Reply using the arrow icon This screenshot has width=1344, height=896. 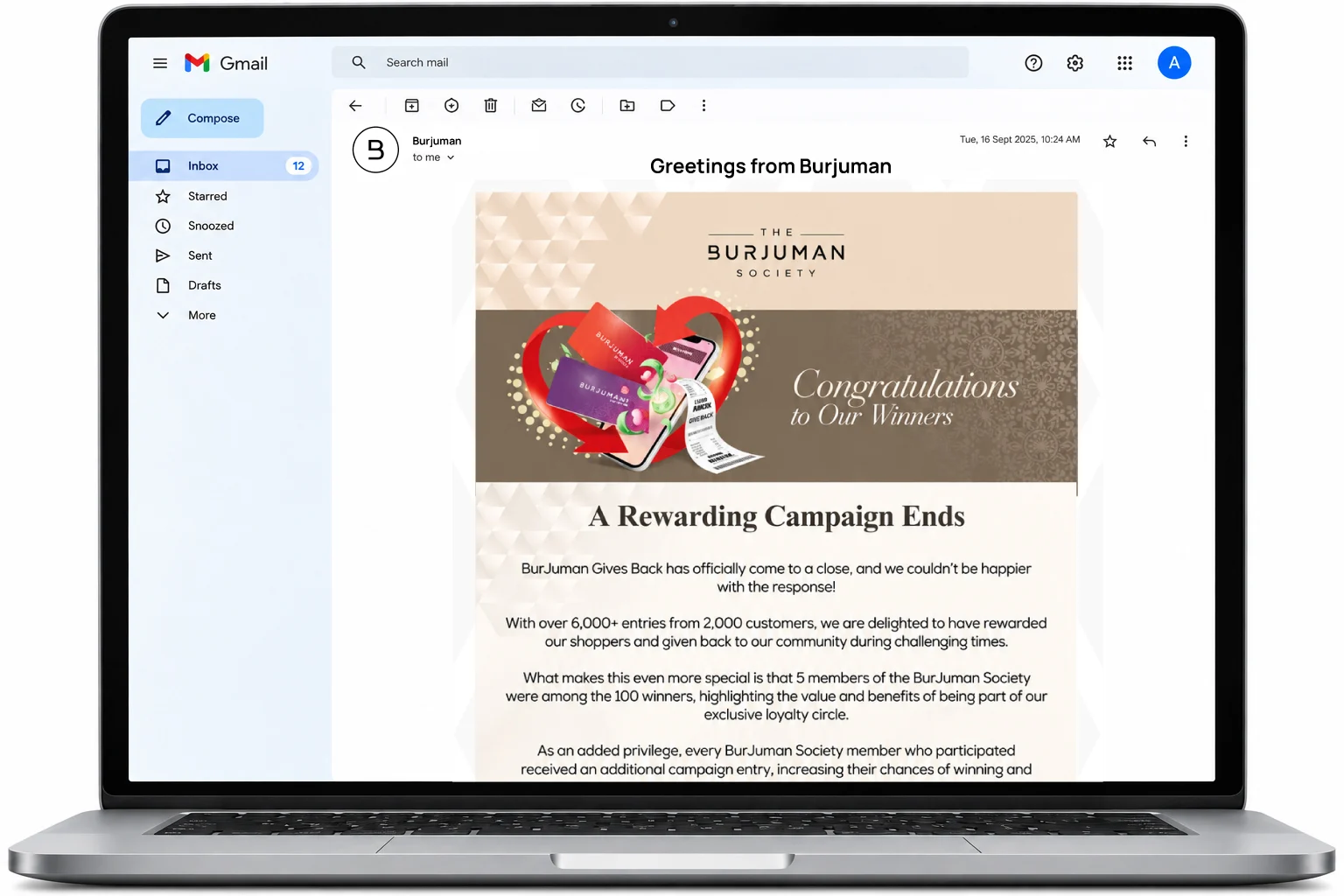coord(1150,141)
